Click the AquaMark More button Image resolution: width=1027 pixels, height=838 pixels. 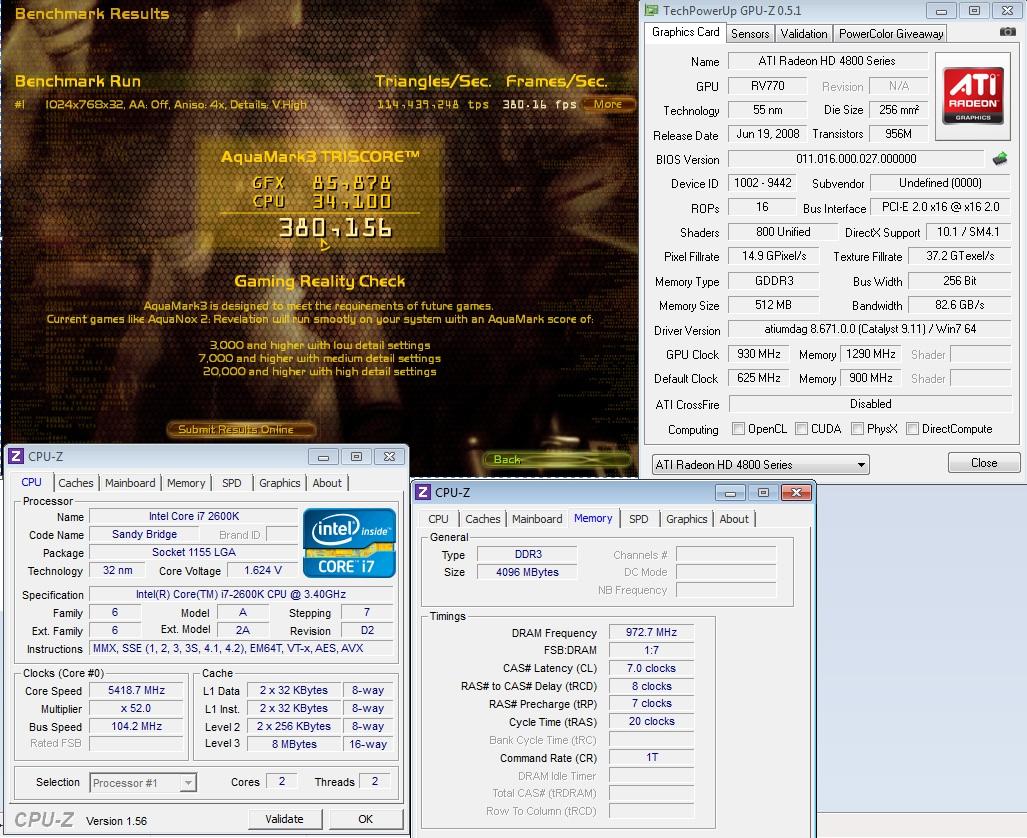point(607,104)
